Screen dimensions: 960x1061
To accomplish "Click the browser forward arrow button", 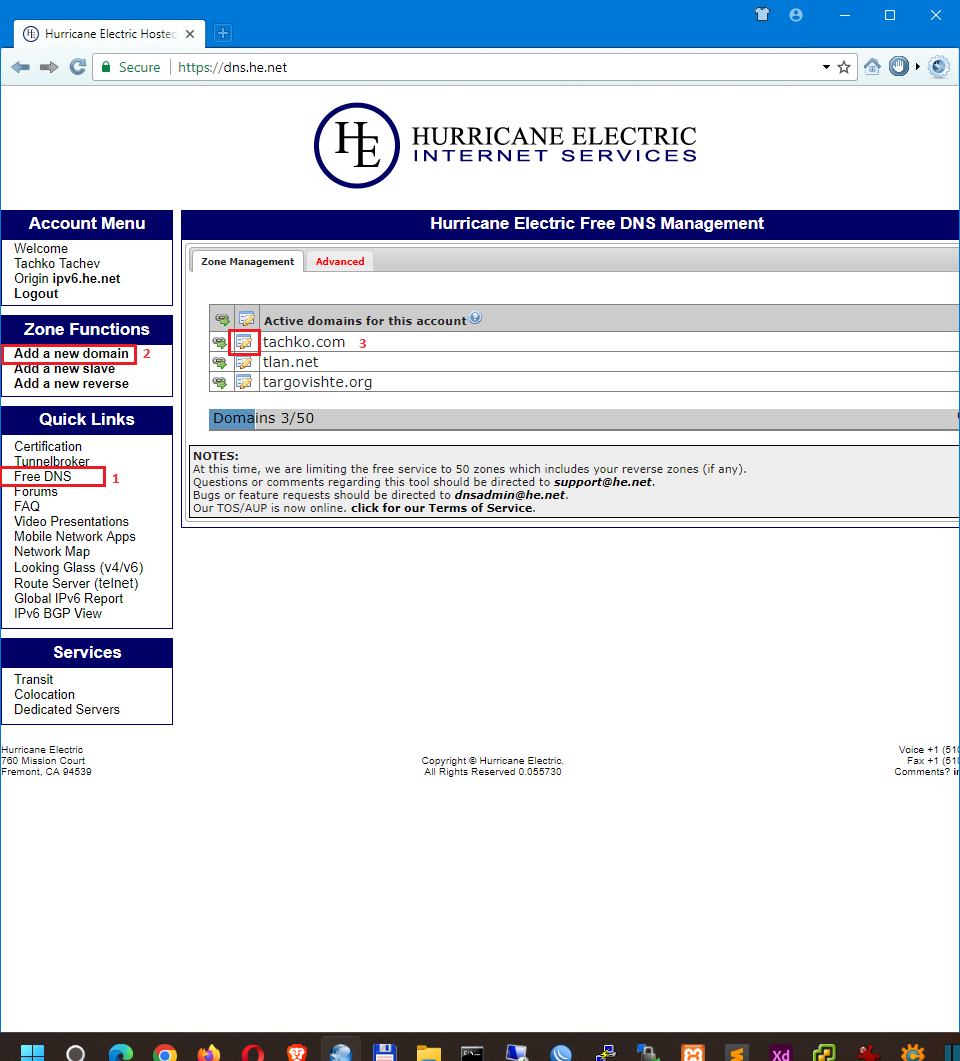I will [49, 67].
